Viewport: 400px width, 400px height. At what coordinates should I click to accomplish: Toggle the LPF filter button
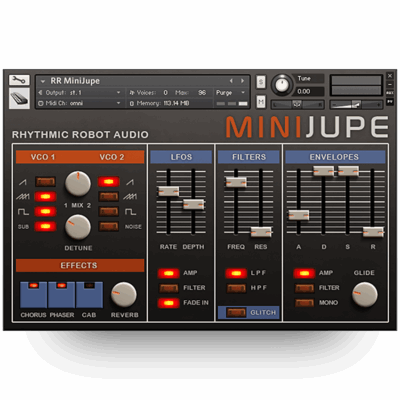point(236,273)
